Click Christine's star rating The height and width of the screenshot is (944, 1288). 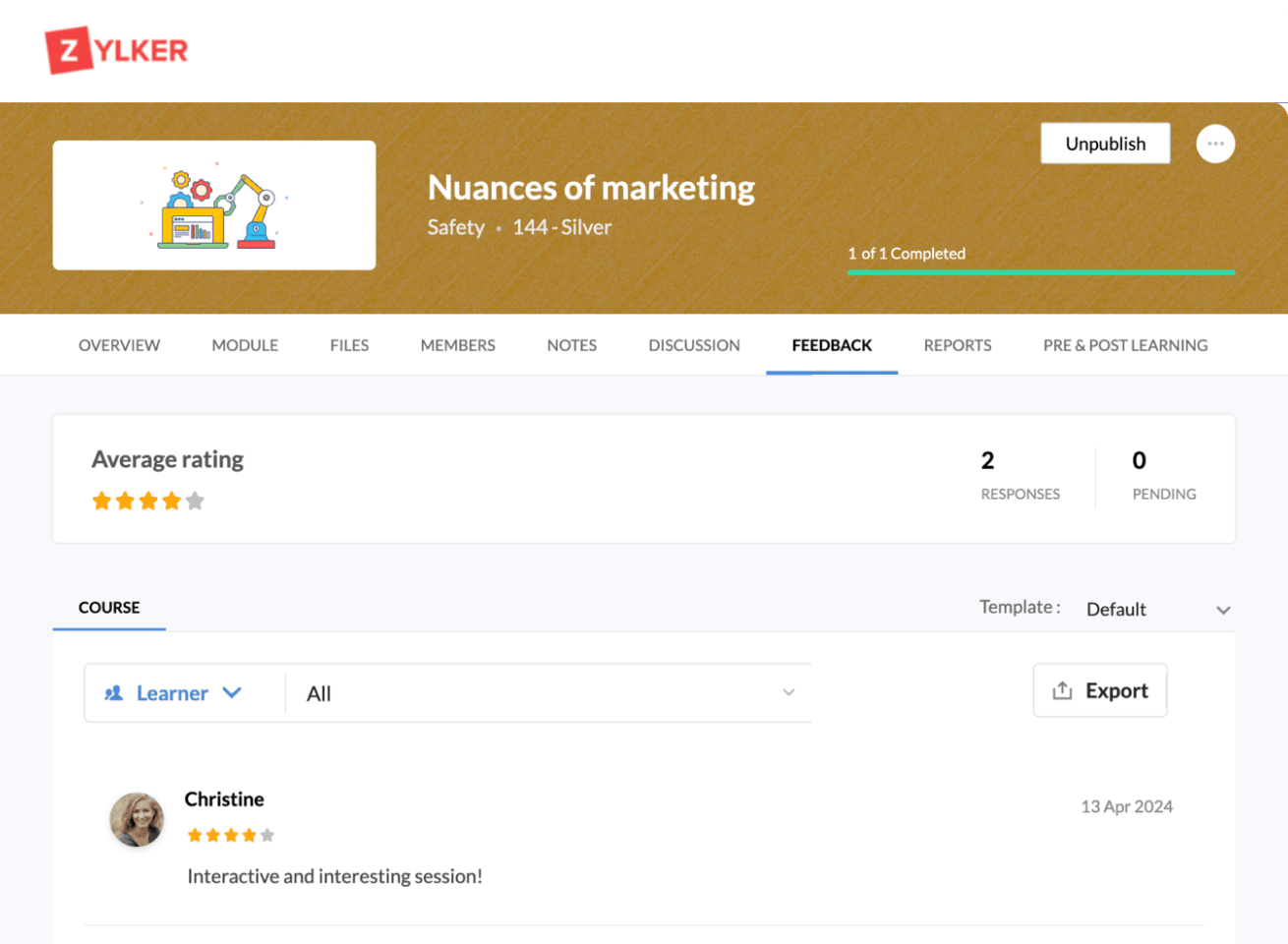[231, 836]
